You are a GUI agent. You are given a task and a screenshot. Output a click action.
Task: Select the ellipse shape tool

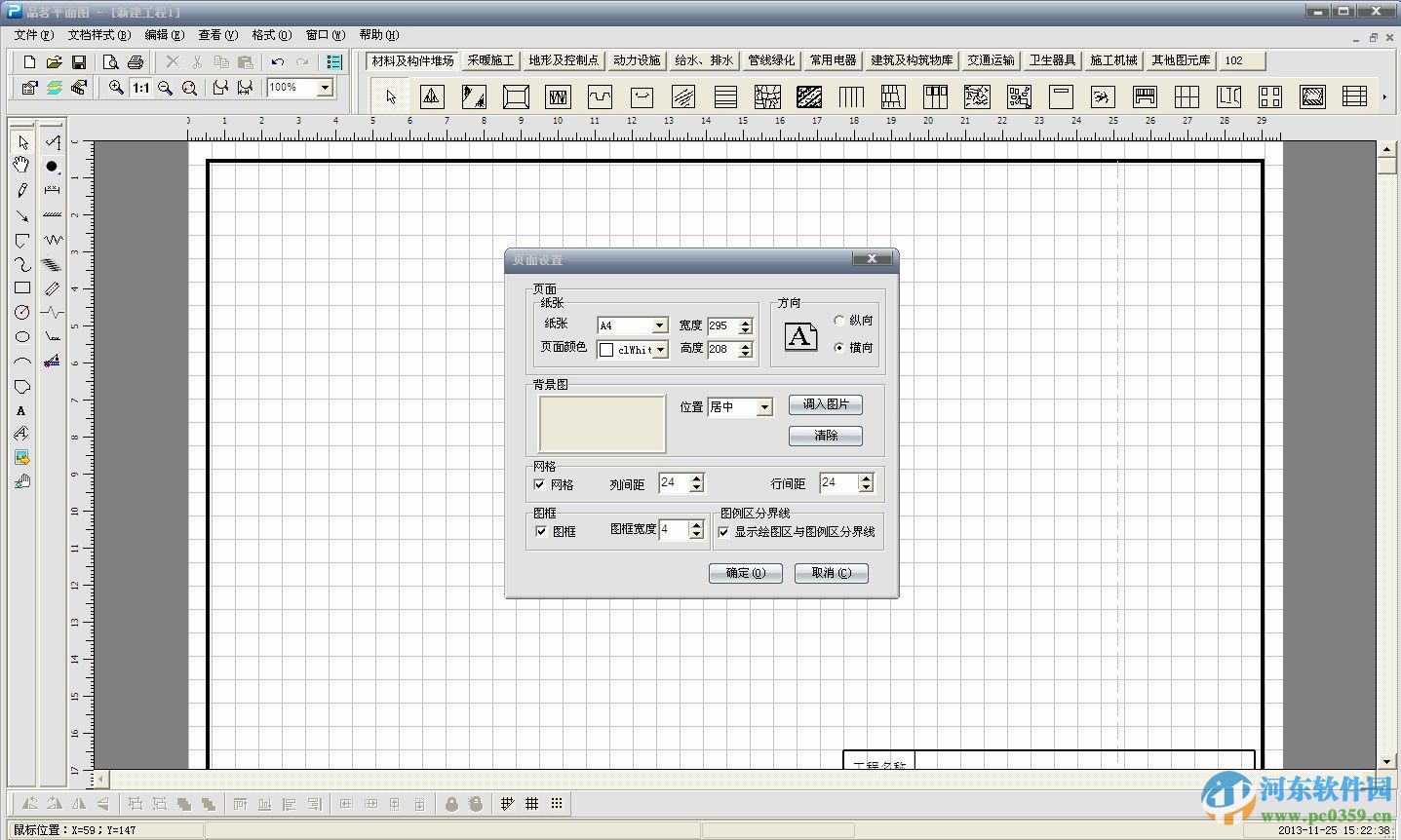pyautogui.click(x=21, y=337)
